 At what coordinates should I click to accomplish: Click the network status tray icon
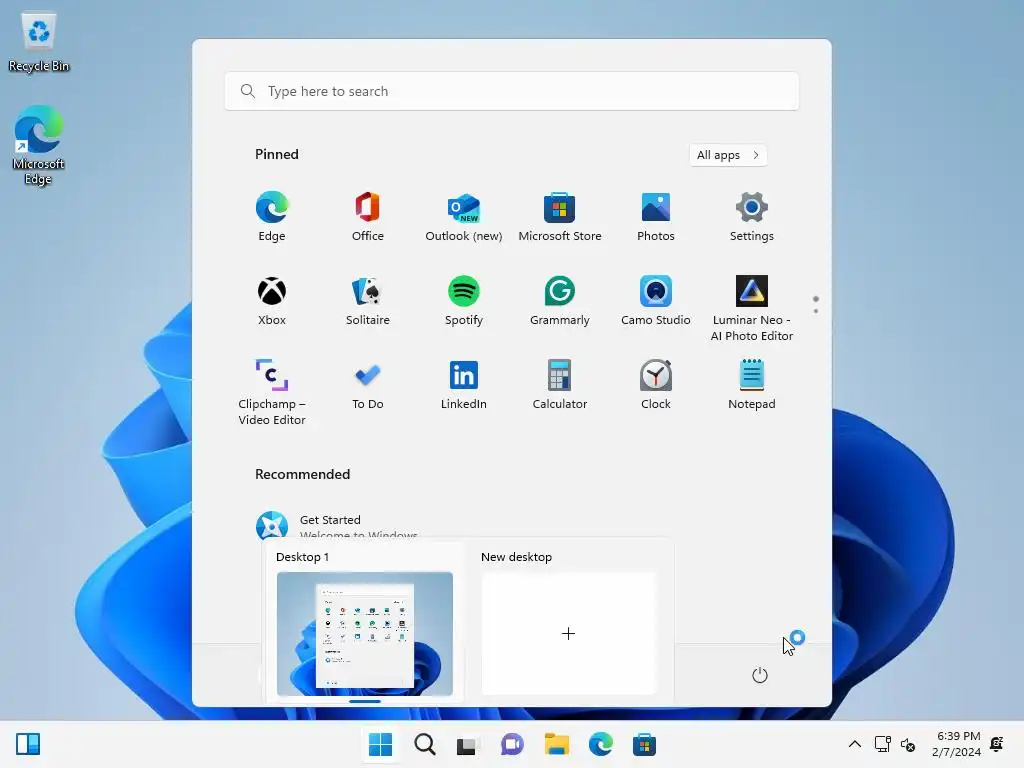882,744
